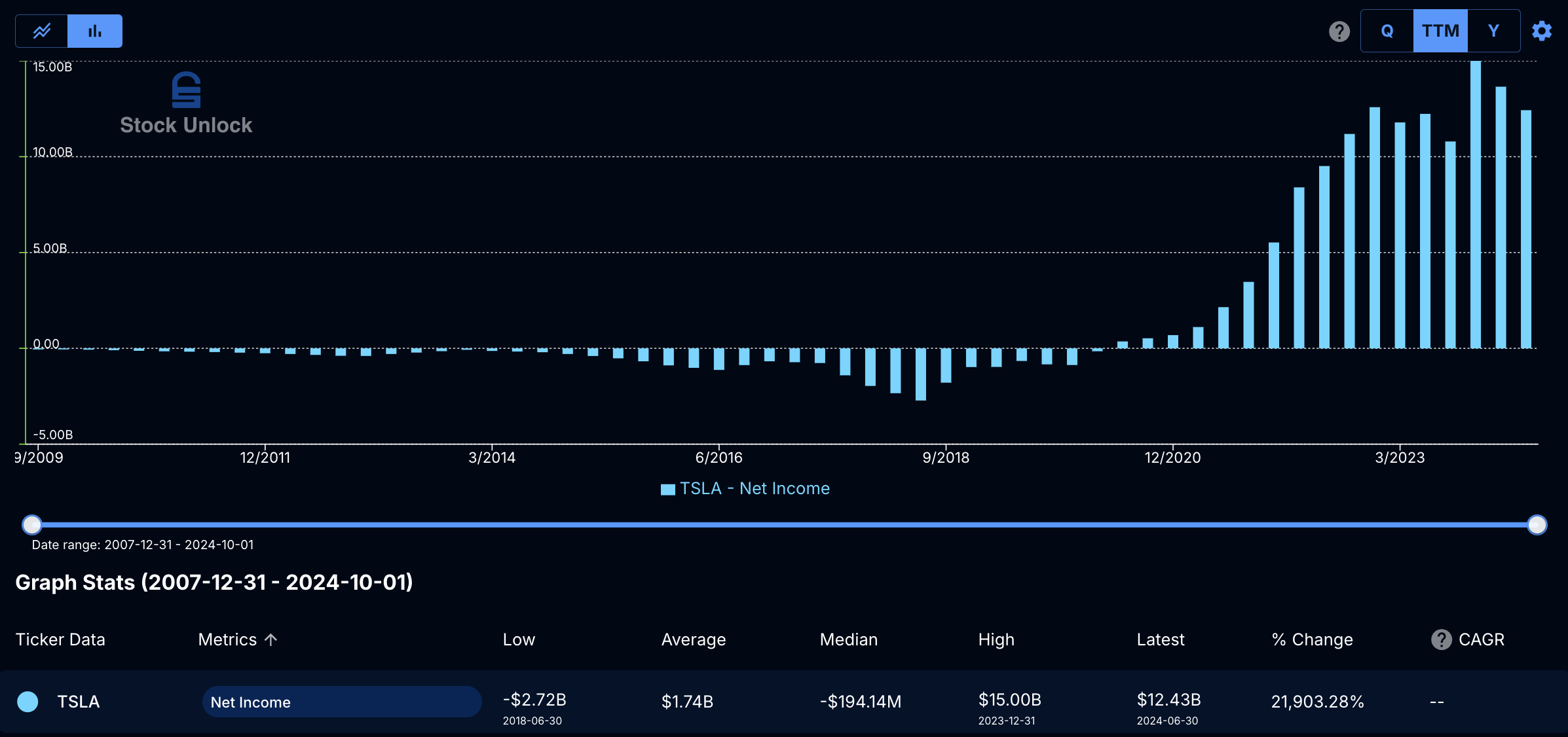The image size is (1568, 737).
Task: Click the Date range text label
Action: click(x=143, y=545)
